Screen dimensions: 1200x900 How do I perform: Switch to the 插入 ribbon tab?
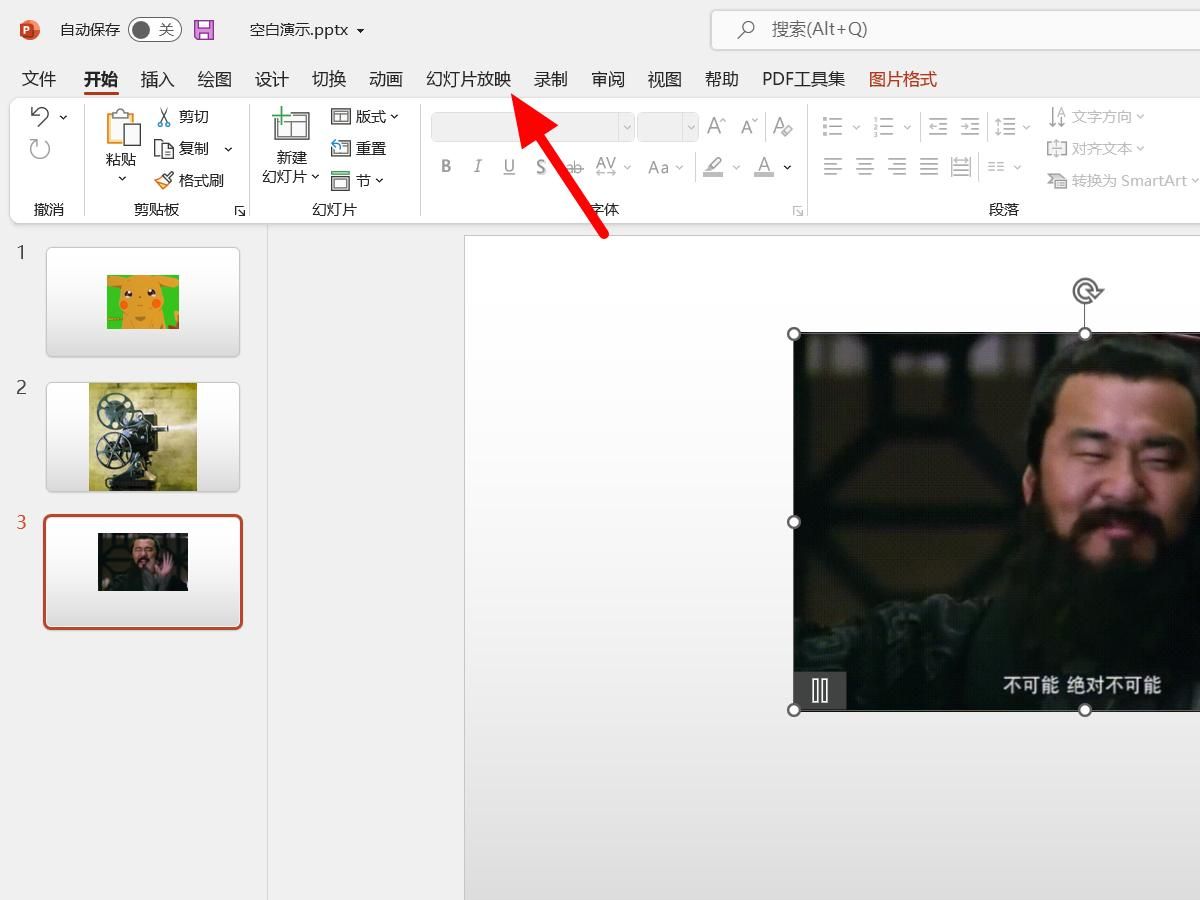[x=157, y=79]
